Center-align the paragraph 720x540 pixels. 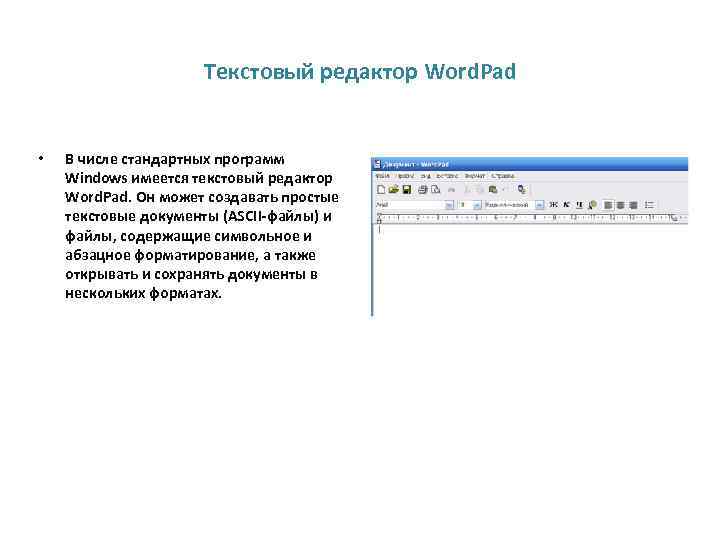click(x=621, y=205)
